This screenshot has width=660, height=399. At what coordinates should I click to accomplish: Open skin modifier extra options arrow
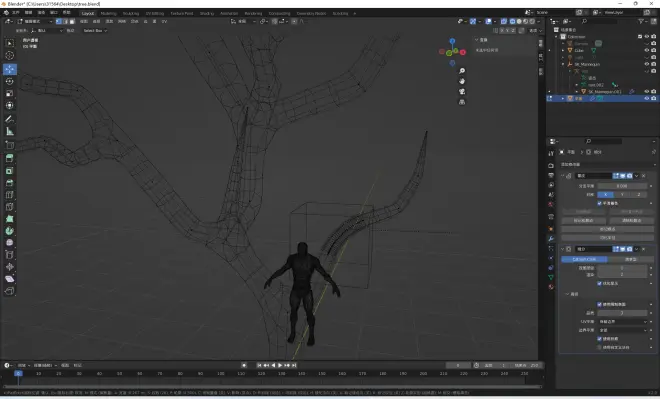(636, 176)
